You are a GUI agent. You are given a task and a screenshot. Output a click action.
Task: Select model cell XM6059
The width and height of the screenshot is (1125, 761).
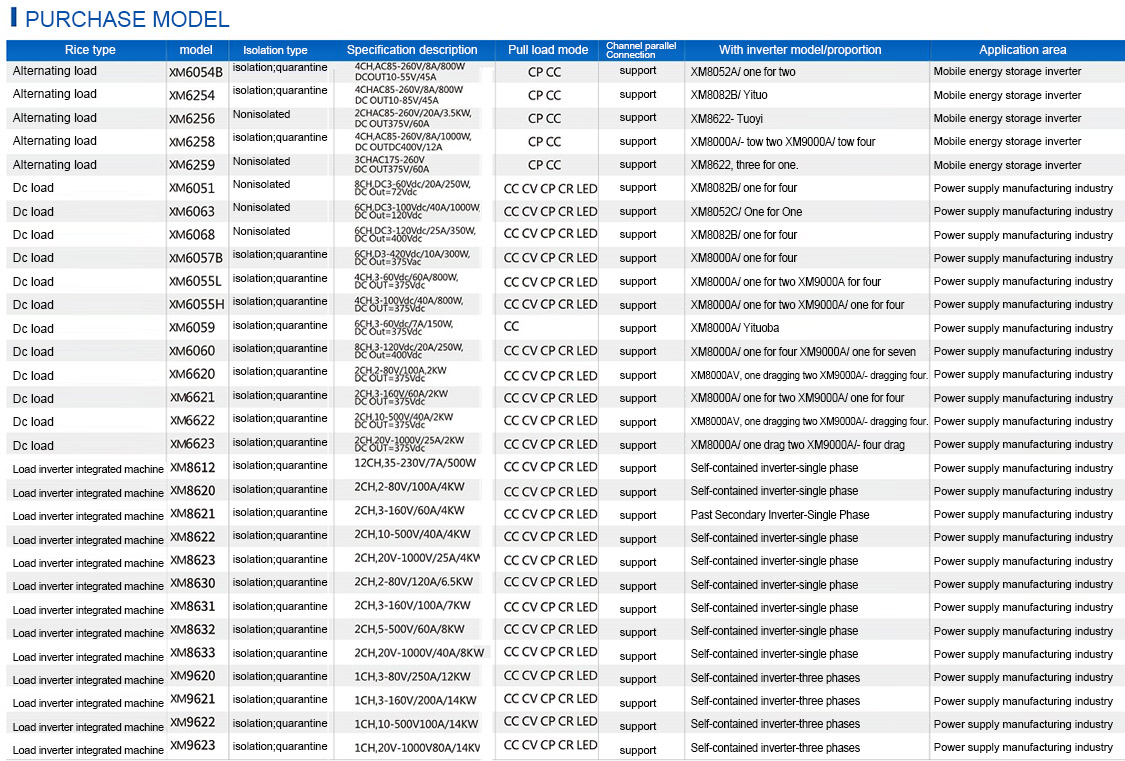point(192,328)
